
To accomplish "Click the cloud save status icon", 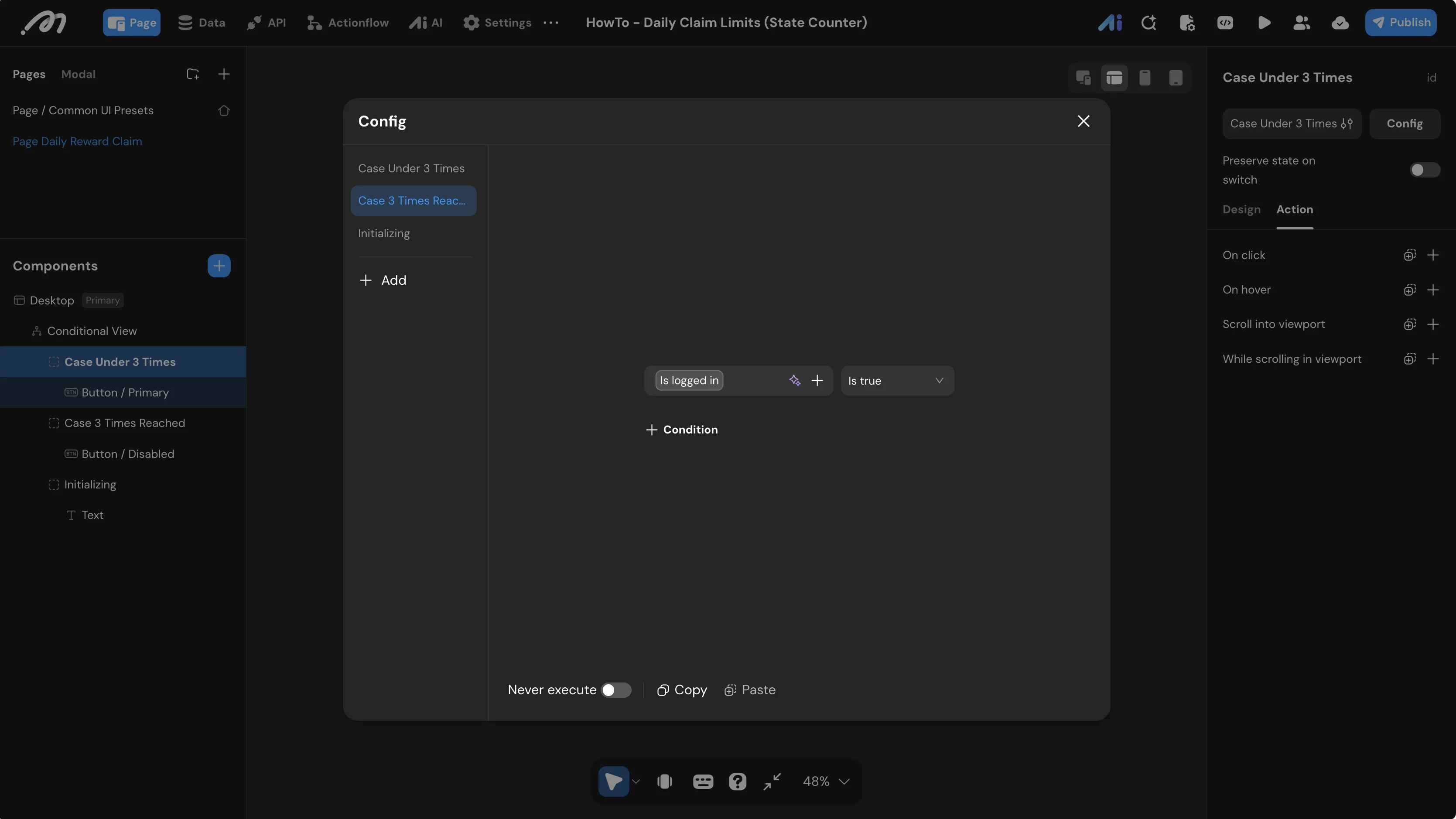I will pos(1340,23).
